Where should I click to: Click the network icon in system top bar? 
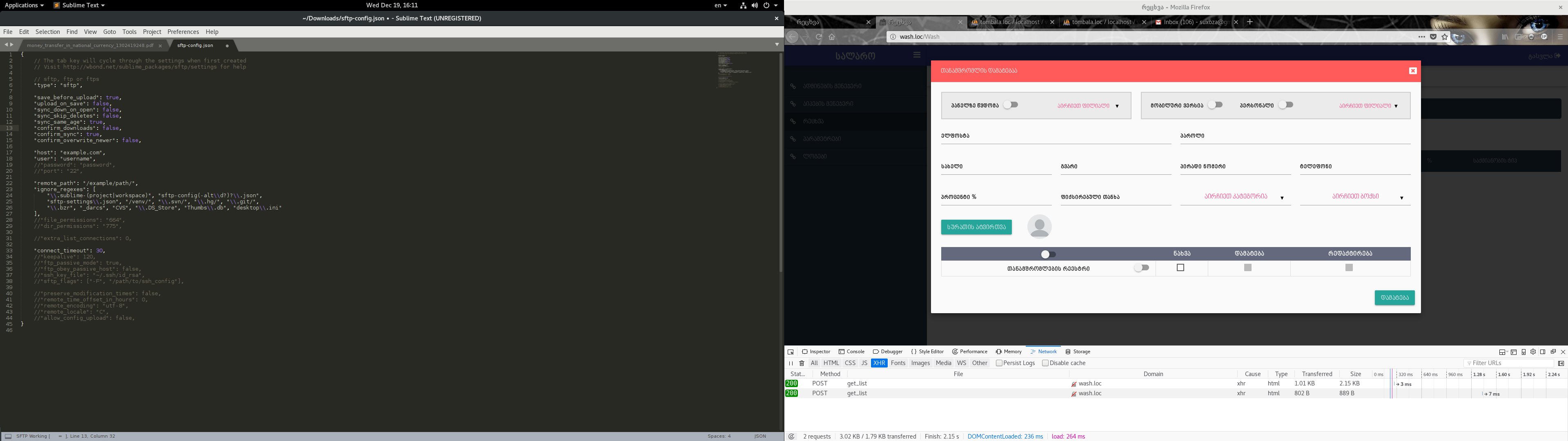point(743,5)
